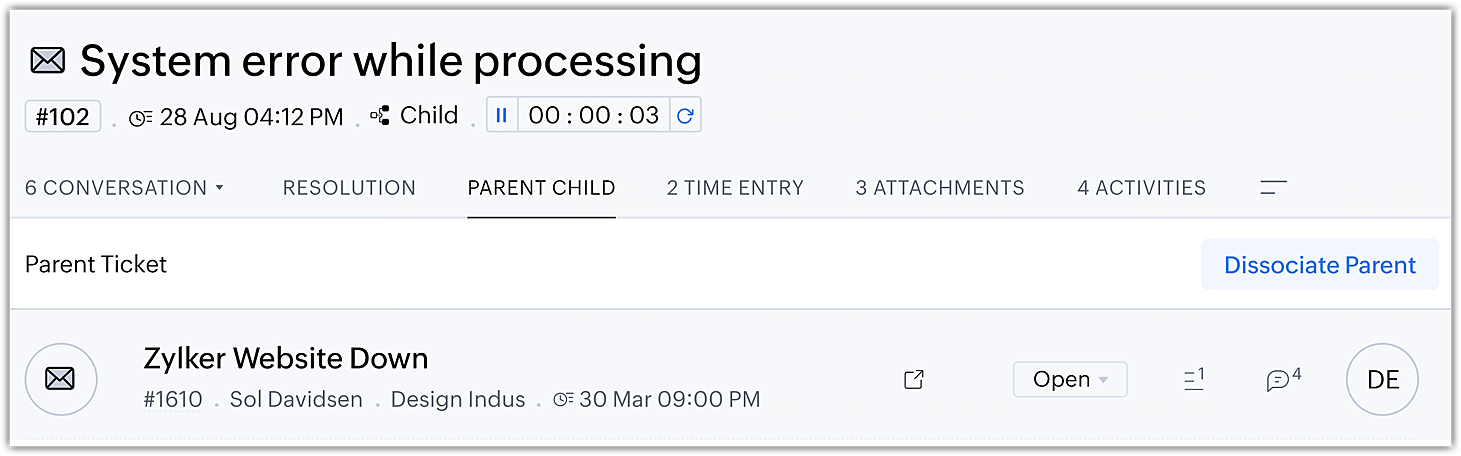Show more tabs via overflow menu
The height and width of the screenshot is (456, 1461).
pos(1273,187)
